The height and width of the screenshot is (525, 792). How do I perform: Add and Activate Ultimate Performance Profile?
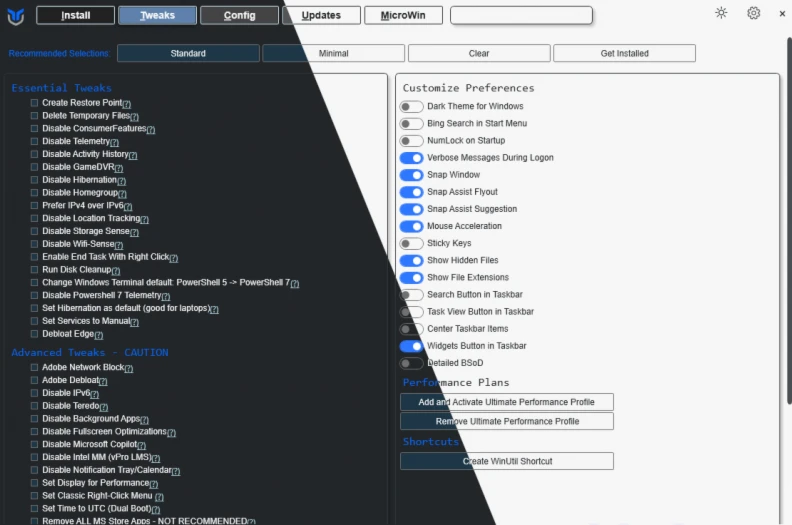click(507, 402)
